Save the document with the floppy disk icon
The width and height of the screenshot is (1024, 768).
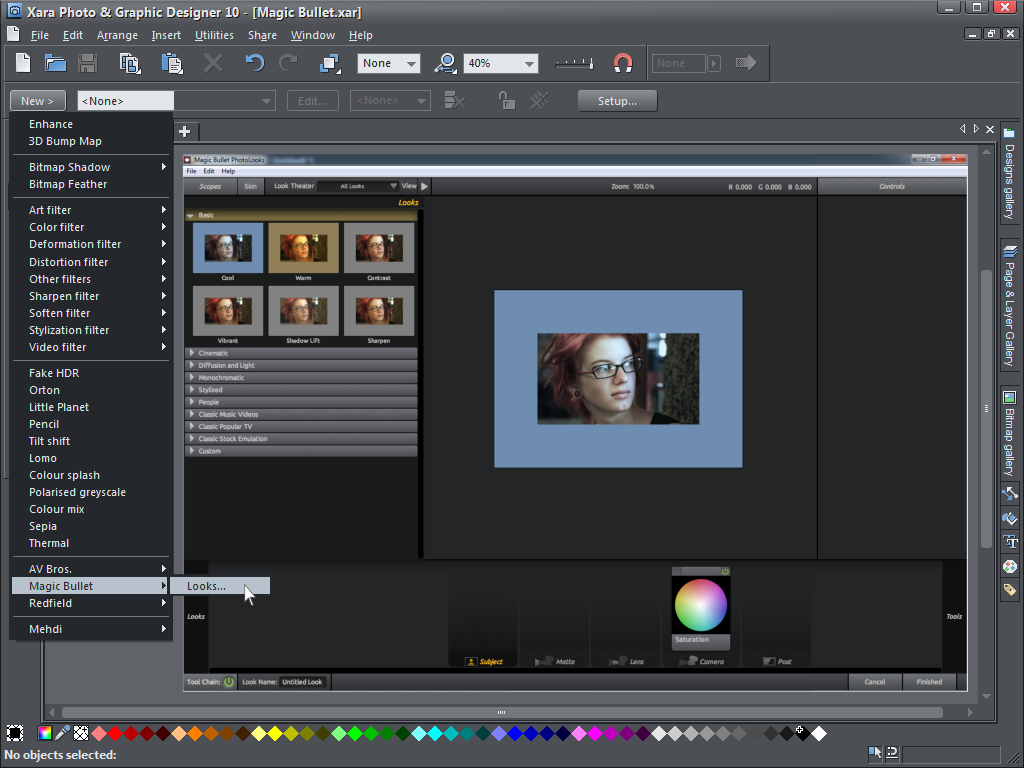coord(88,63)
